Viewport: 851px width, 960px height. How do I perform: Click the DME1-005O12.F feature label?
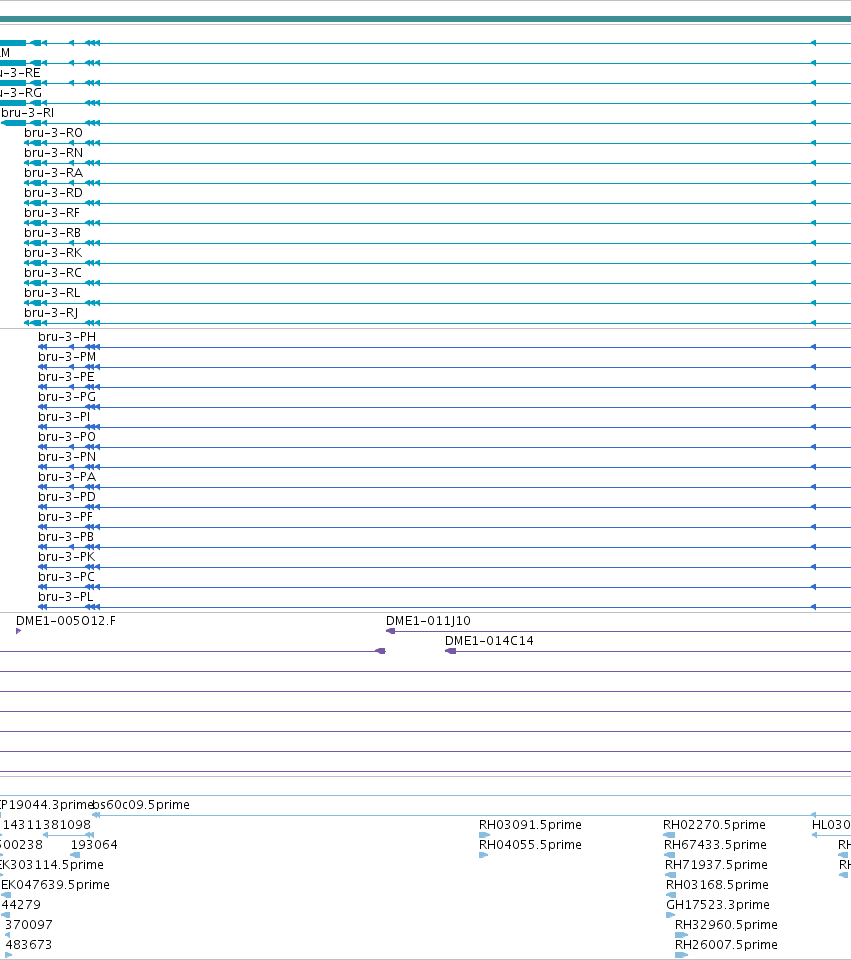pyautogui.click(x=66, y=621)
